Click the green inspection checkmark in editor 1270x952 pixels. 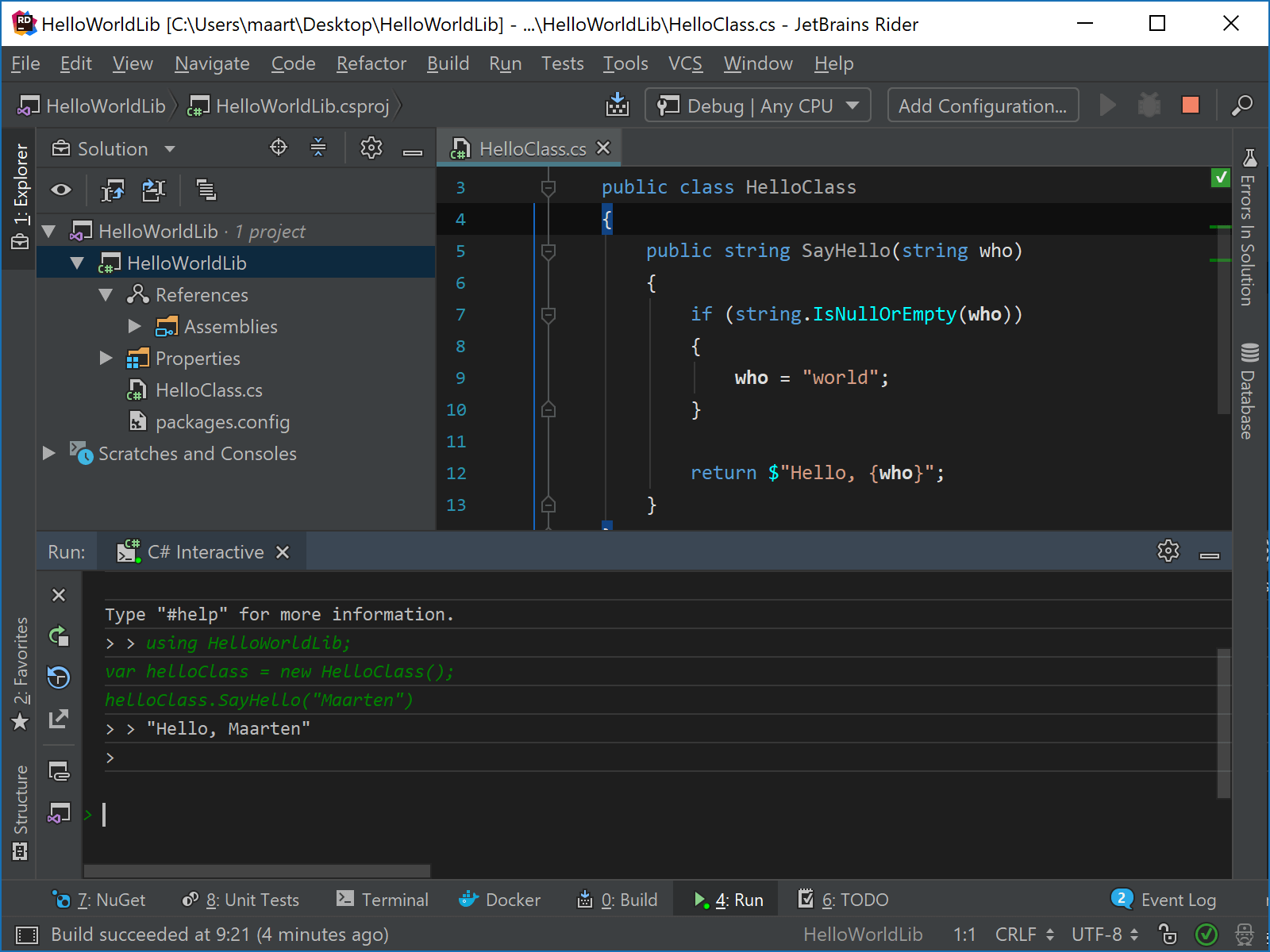[1221, 178]
